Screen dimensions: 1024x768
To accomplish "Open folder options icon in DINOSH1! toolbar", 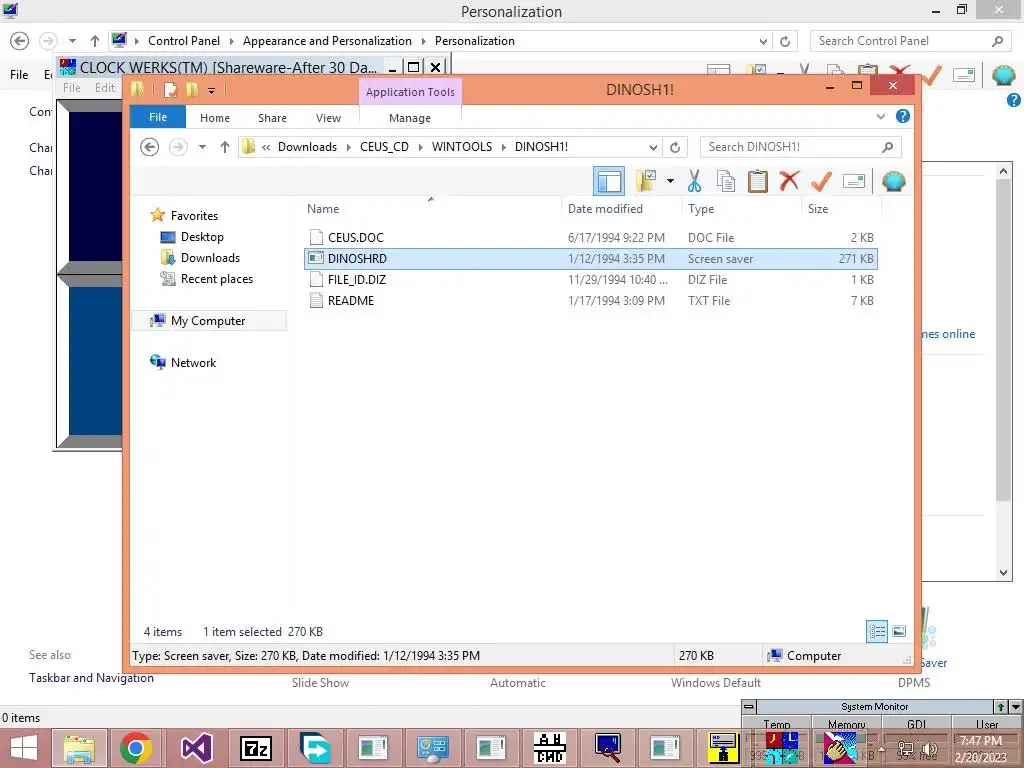I will pos(647,181).
